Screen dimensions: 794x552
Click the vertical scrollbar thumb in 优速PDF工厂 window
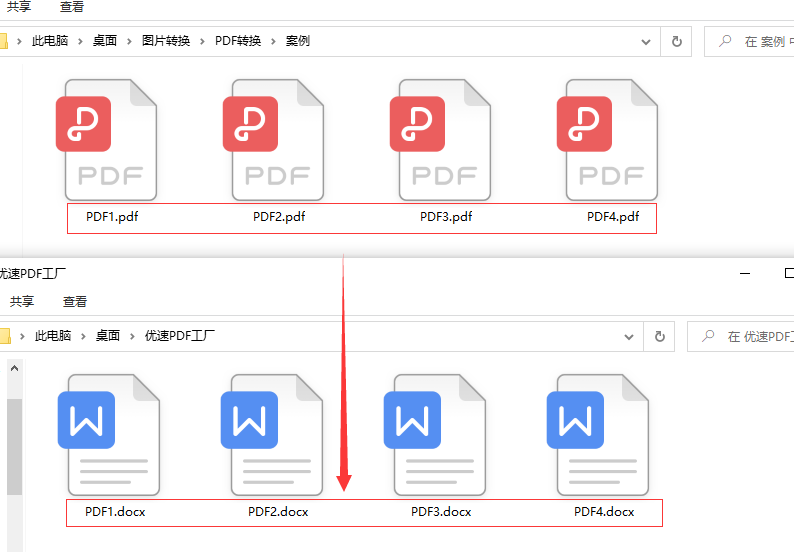point(14,447)
